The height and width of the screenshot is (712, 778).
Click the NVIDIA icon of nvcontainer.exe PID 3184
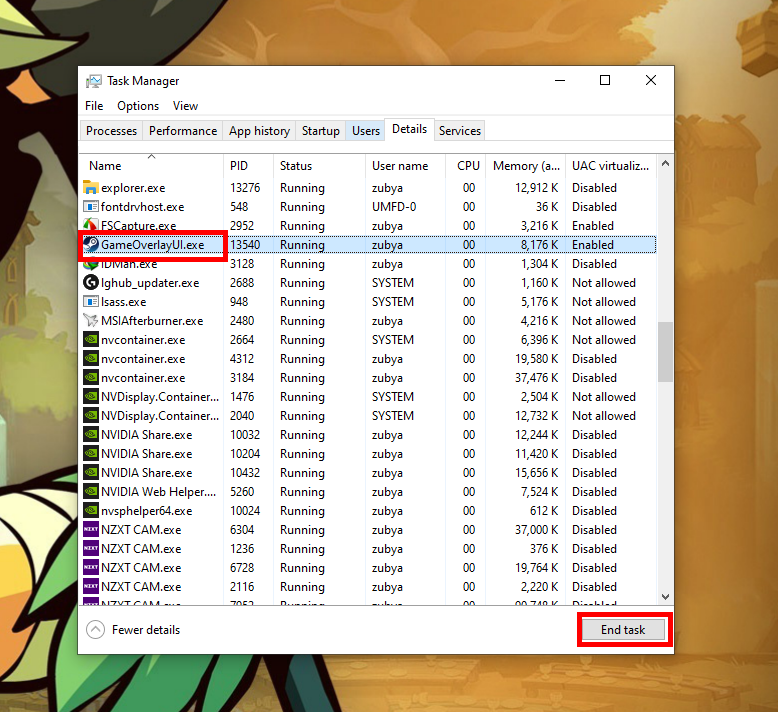(91, 378)
